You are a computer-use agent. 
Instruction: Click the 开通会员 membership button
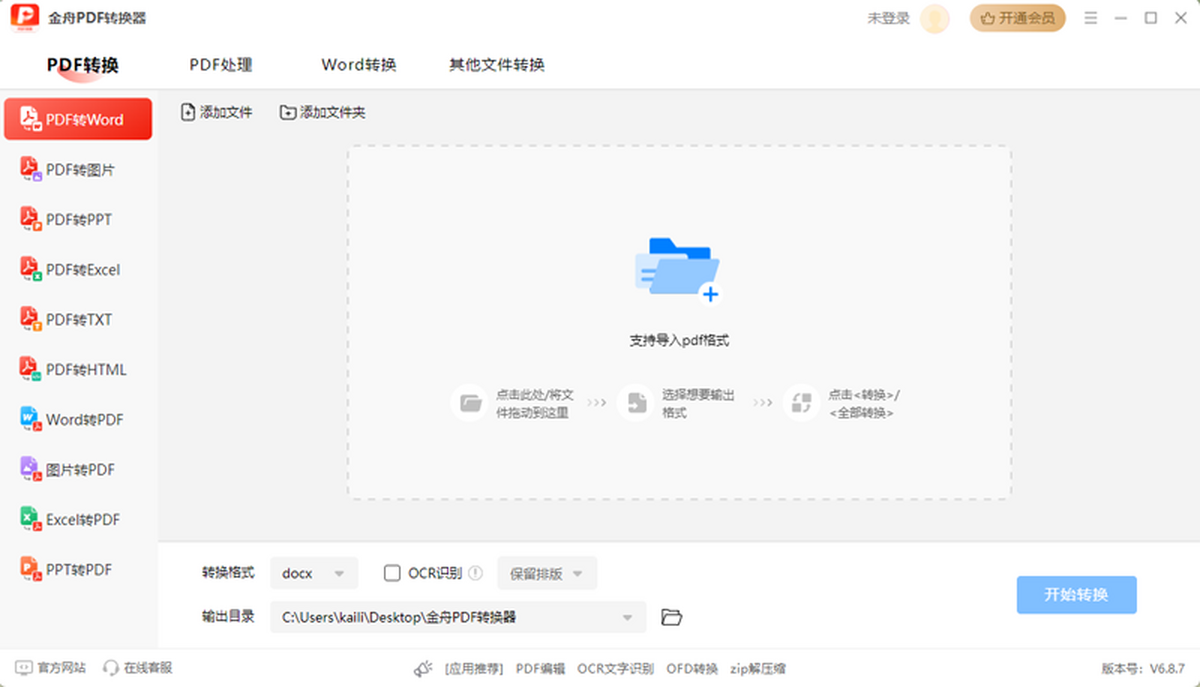coord(1017,18)
